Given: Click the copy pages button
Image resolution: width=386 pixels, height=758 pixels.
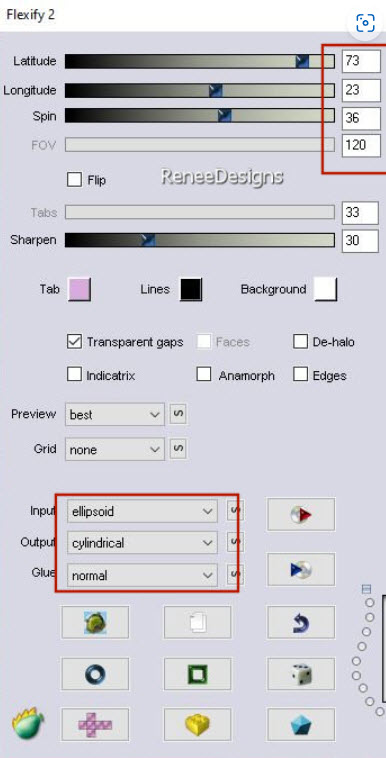Looking at the screenshot, I should 197,622.
